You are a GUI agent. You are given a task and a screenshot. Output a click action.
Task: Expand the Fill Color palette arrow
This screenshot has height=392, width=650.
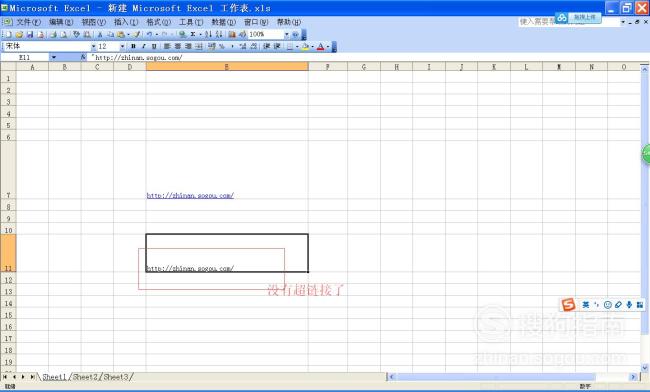[312, 46]
